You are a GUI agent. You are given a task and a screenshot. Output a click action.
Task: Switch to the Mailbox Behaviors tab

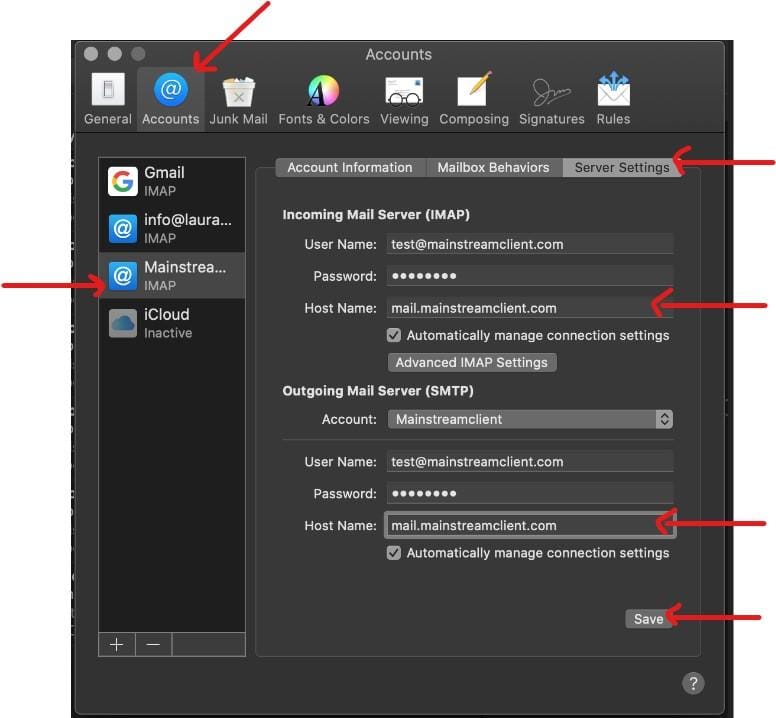pos(493,168)
